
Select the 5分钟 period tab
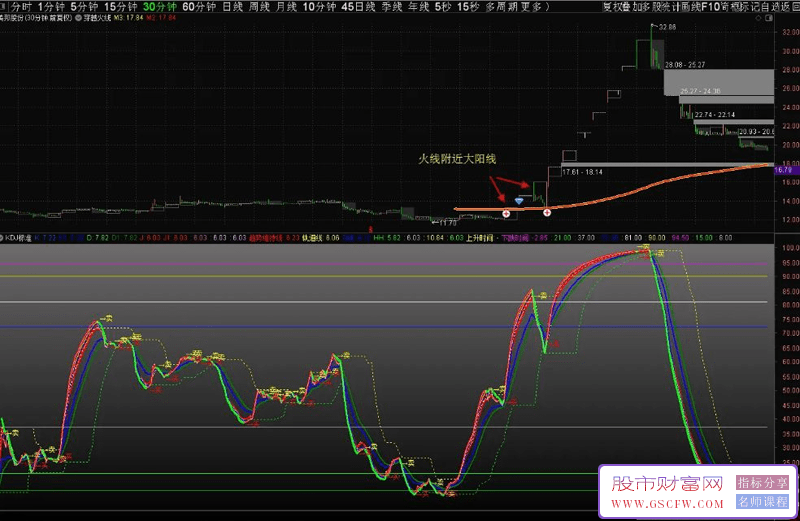click(84, 7)
